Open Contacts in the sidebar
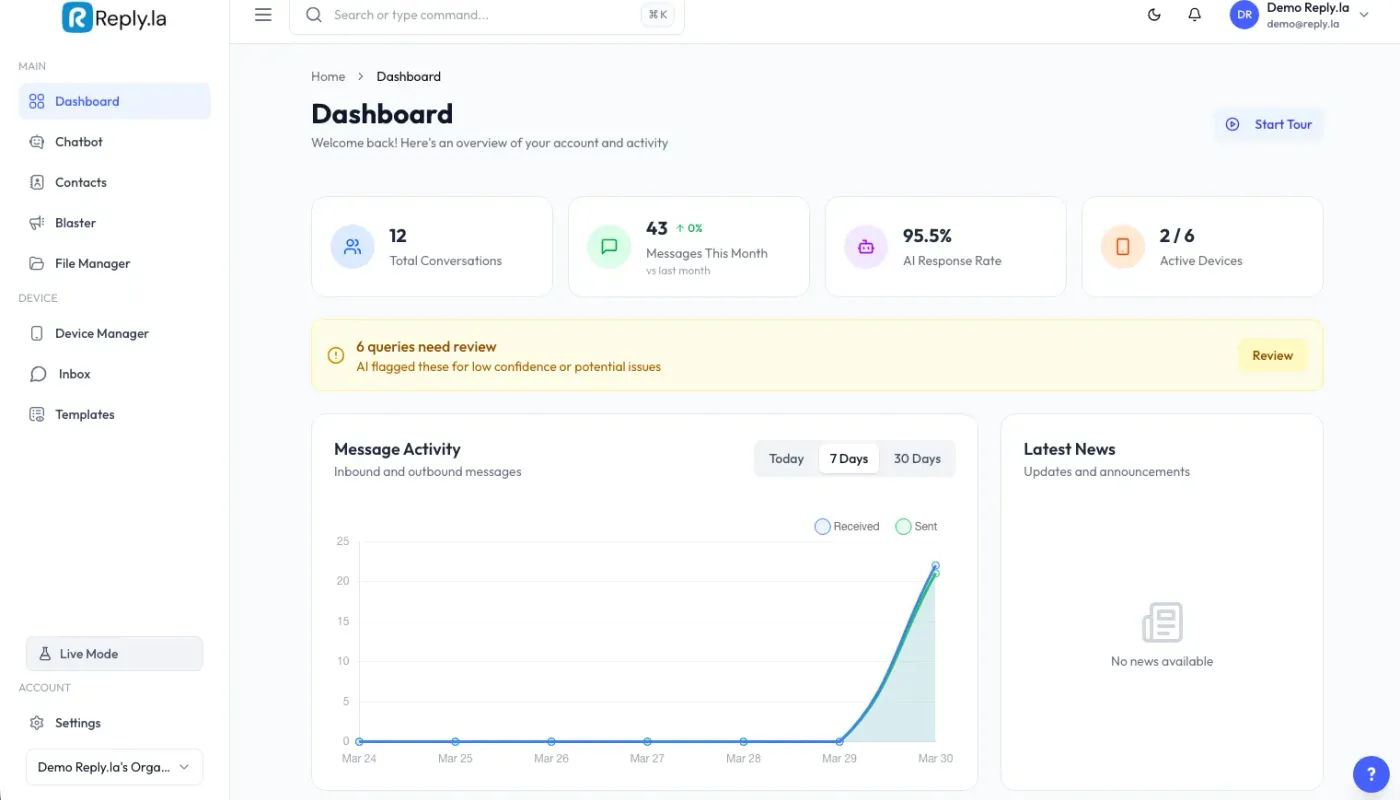 (x=114, y=182)
